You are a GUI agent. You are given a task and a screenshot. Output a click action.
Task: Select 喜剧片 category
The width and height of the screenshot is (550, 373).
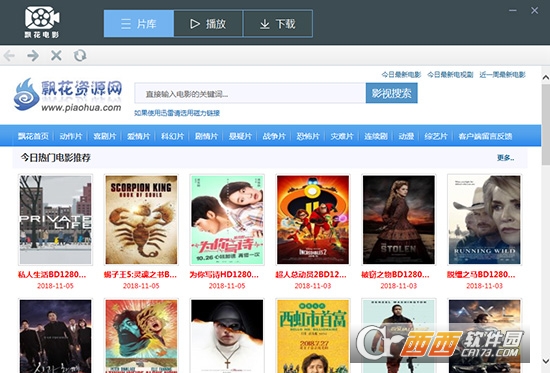pos(105,136)
